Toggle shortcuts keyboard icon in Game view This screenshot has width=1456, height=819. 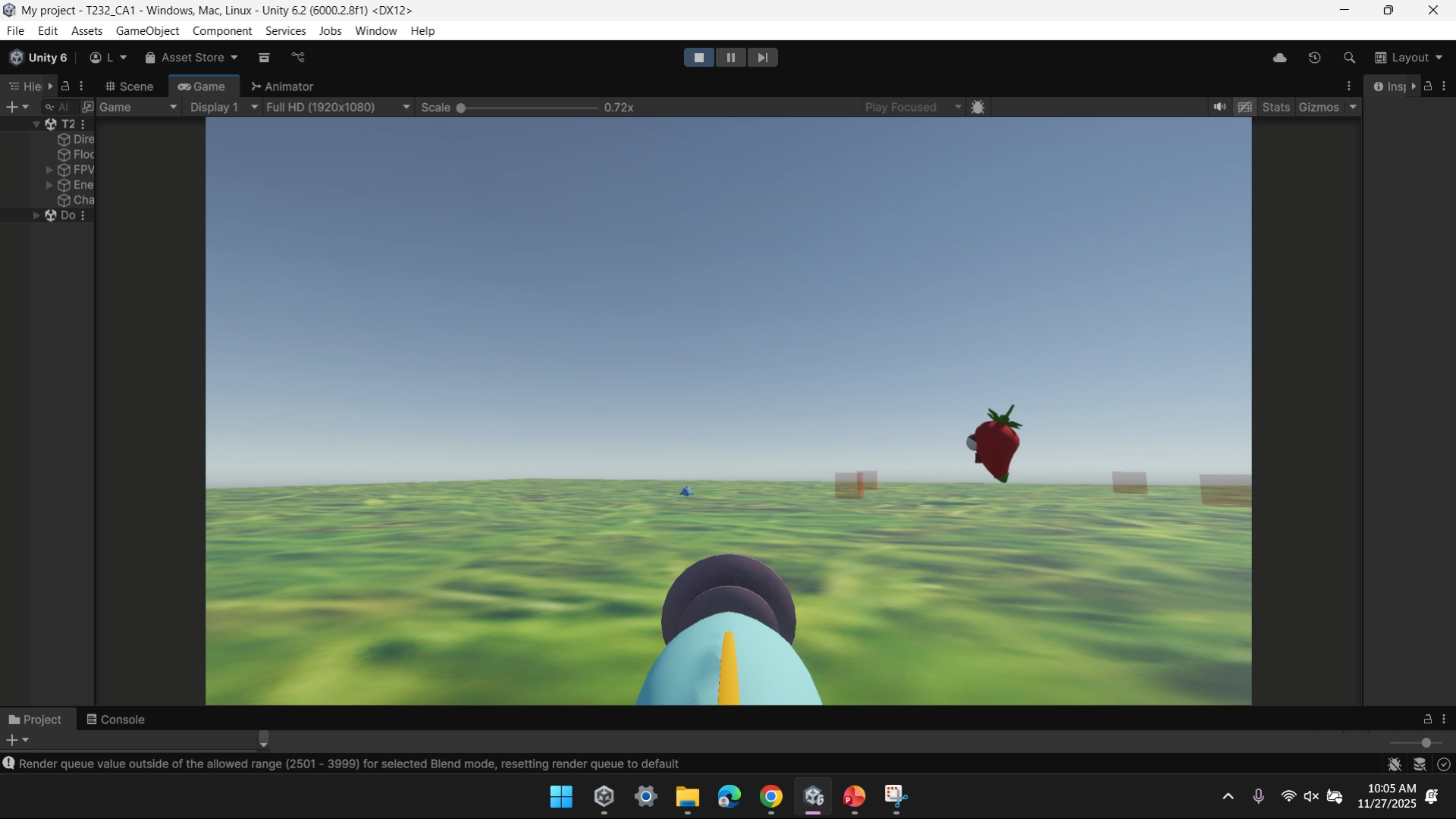coord(1244,107)
